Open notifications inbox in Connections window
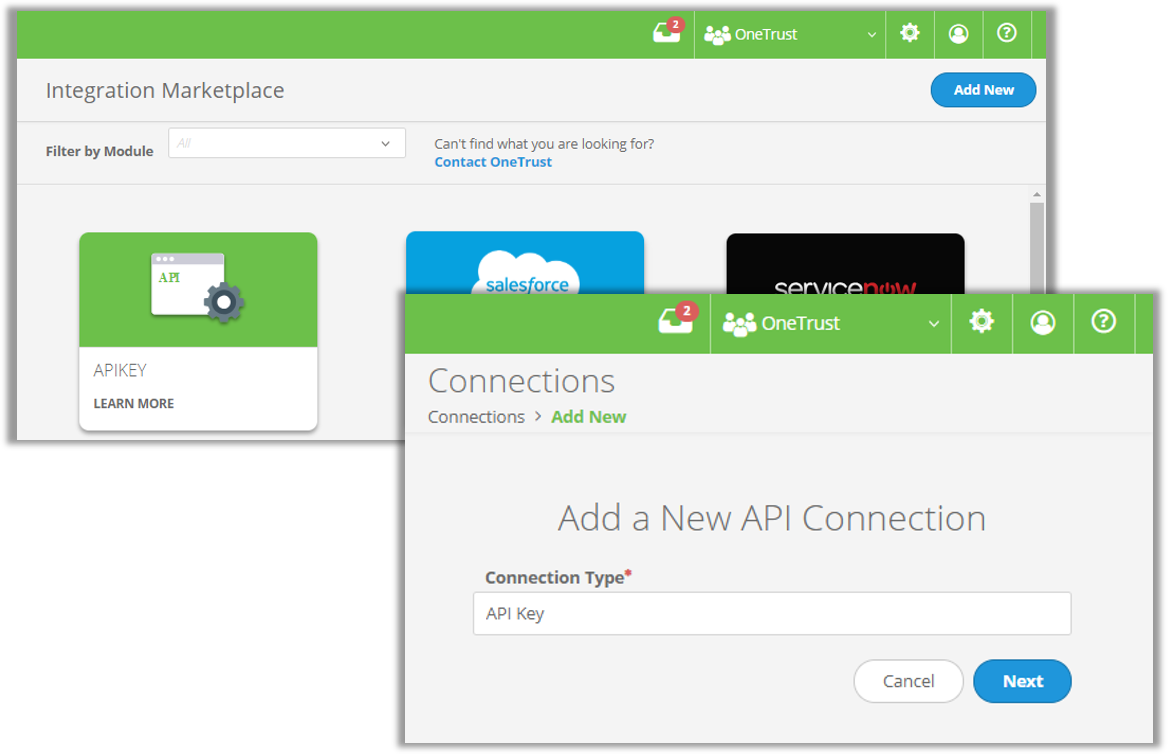The image size is (1168, 754). [677, 320]
